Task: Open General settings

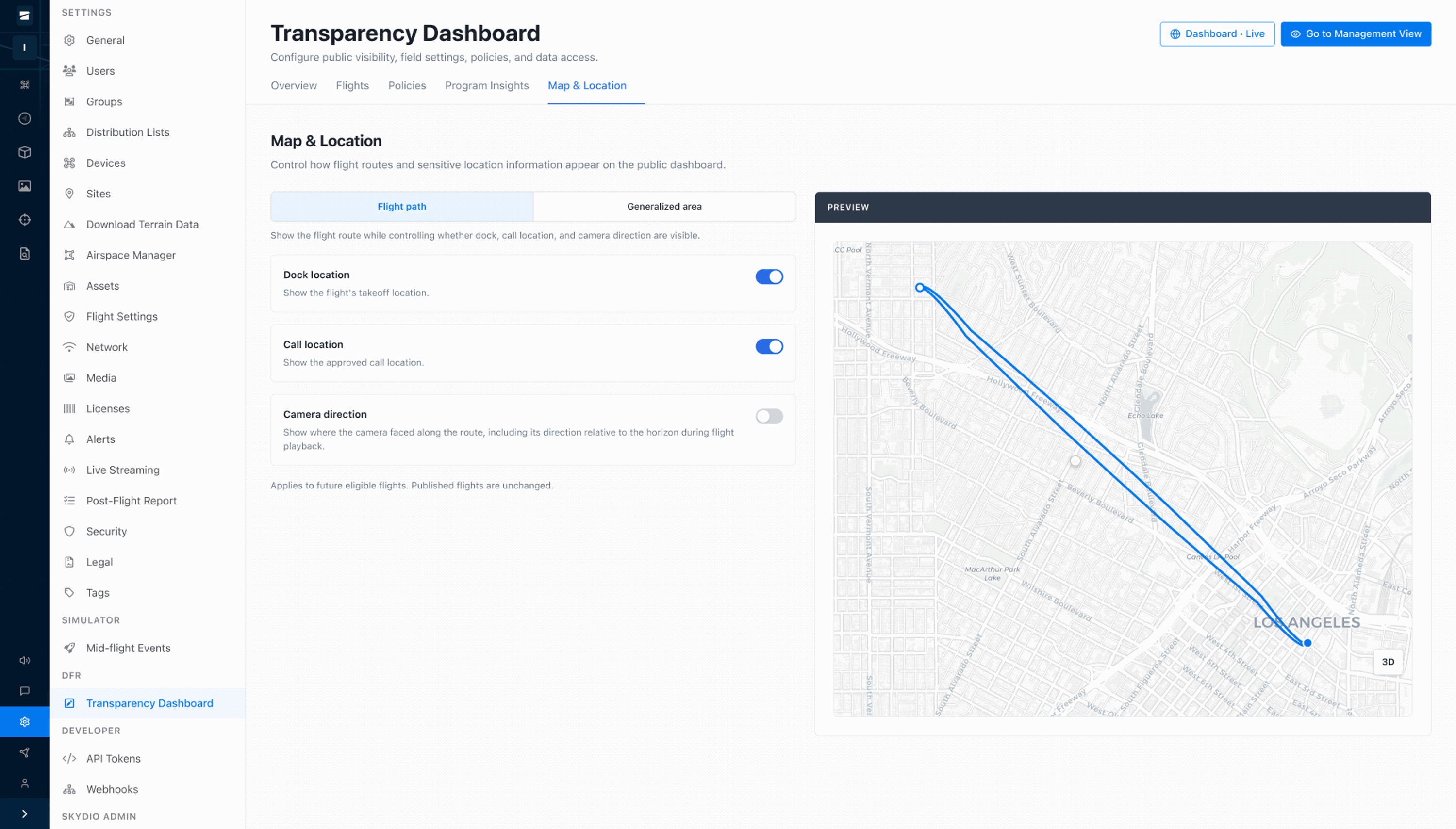Action: (x=148, y=40)
